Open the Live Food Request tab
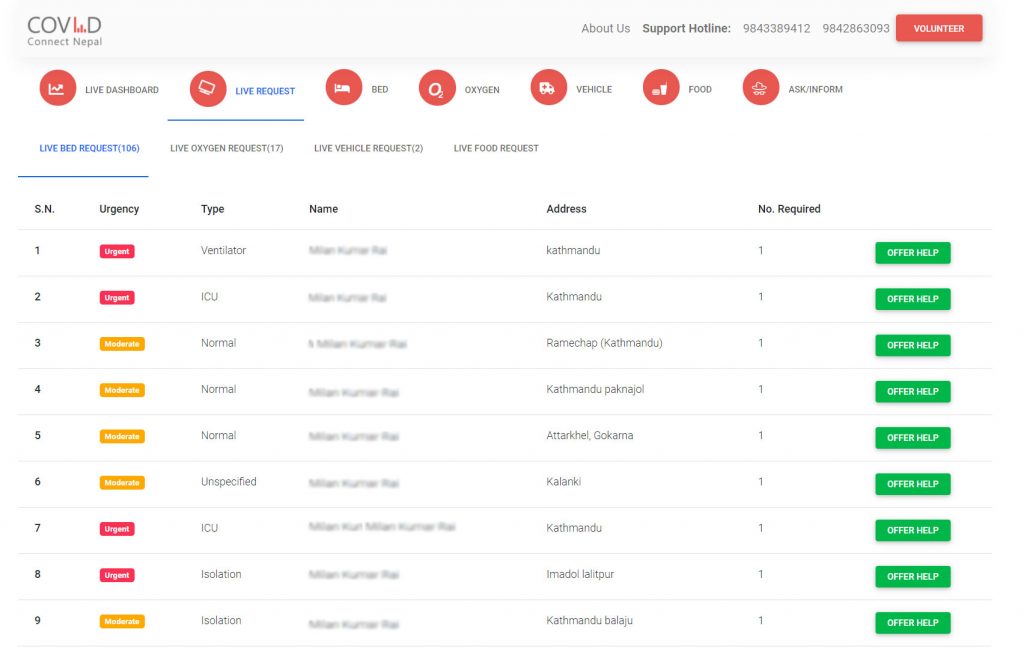Viewport: 1024px width, 647px height. click(496, 148)
